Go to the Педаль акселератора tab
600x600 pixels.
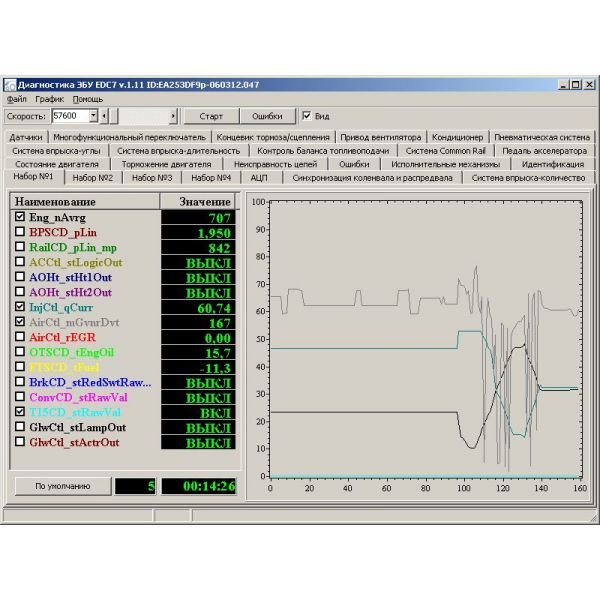click(545, 151)
